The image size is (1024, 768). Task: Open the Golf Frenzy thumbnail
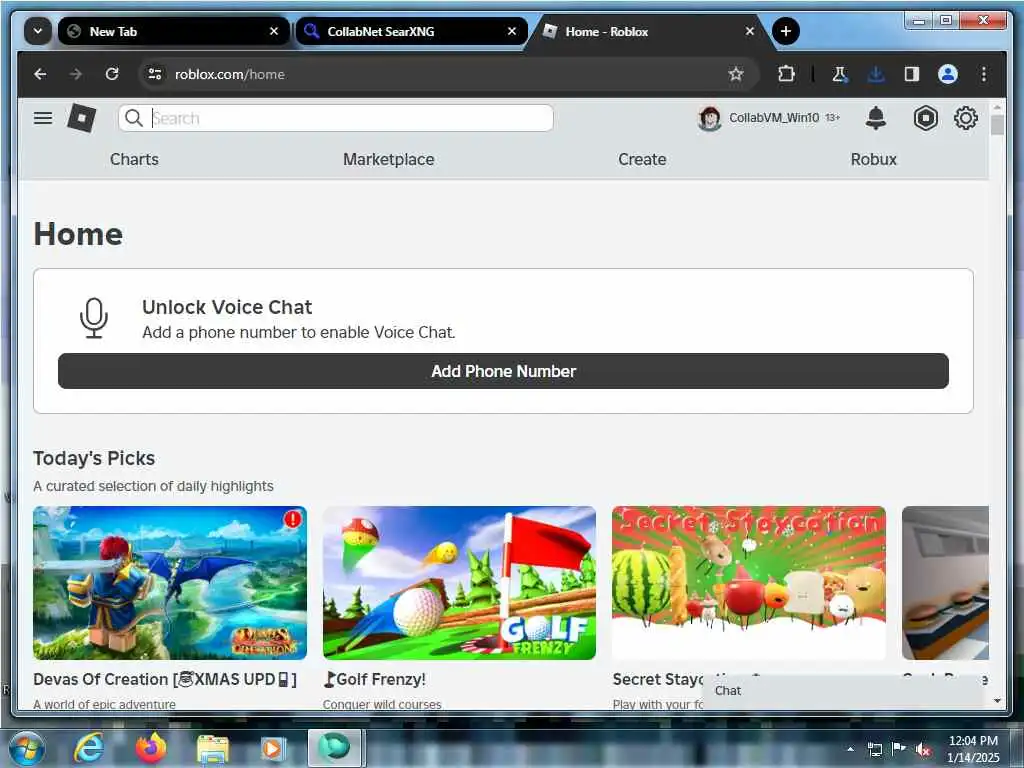(x=459, y=583)
